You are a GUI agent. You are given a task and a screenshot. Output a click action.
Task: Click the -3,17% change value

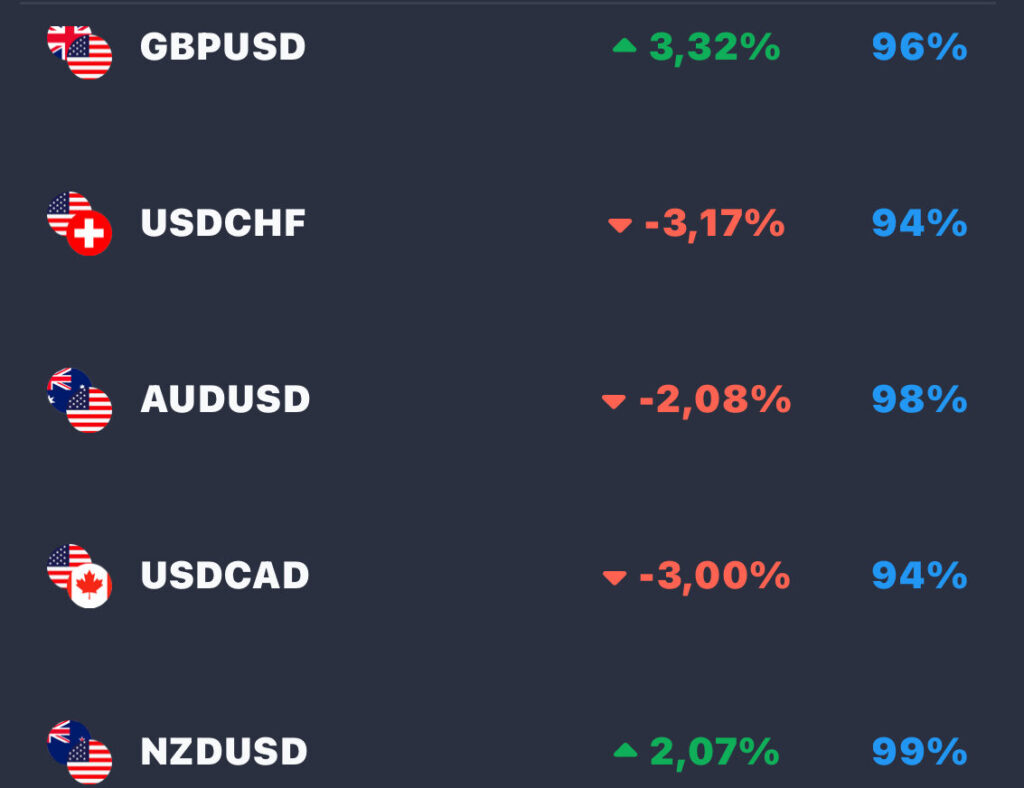tap(714, 224)
